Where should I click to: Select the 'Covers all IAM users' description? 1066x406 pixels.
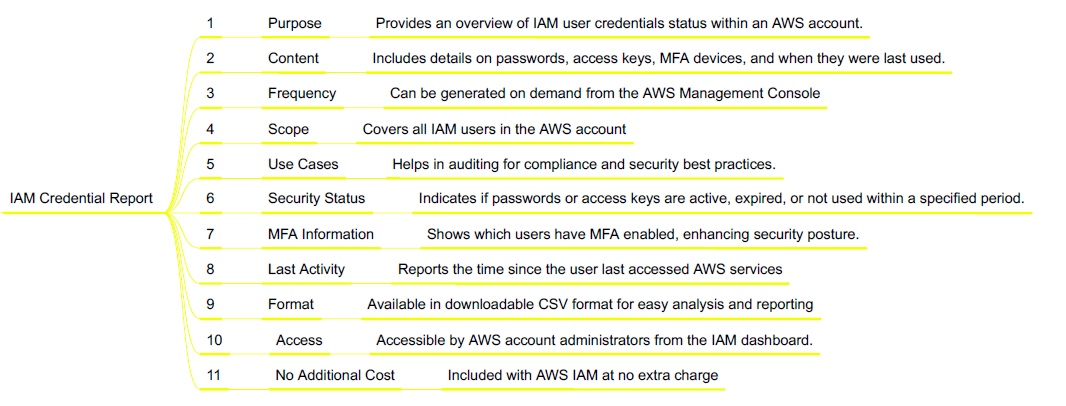point(494,129)
